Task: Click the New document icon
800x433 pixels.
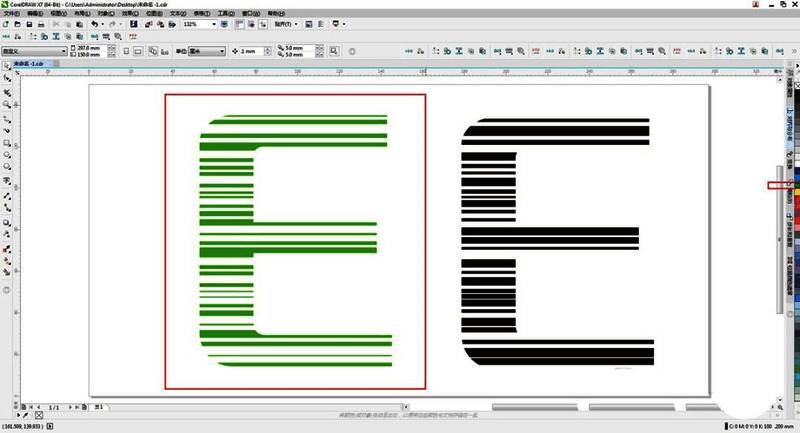Action: click(x=6, y=23)
